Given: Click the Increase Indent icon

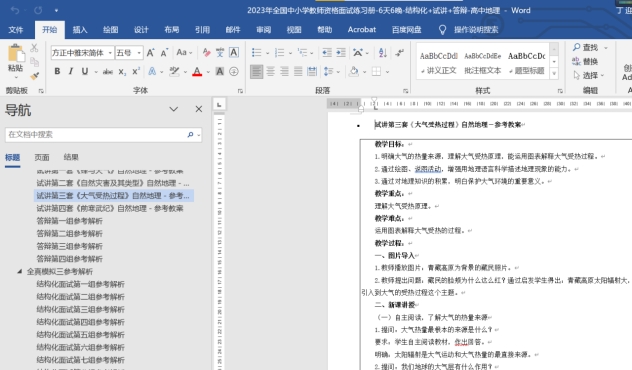Looking at the screenshot, I should pyautogui.click(x=341, y=52).
